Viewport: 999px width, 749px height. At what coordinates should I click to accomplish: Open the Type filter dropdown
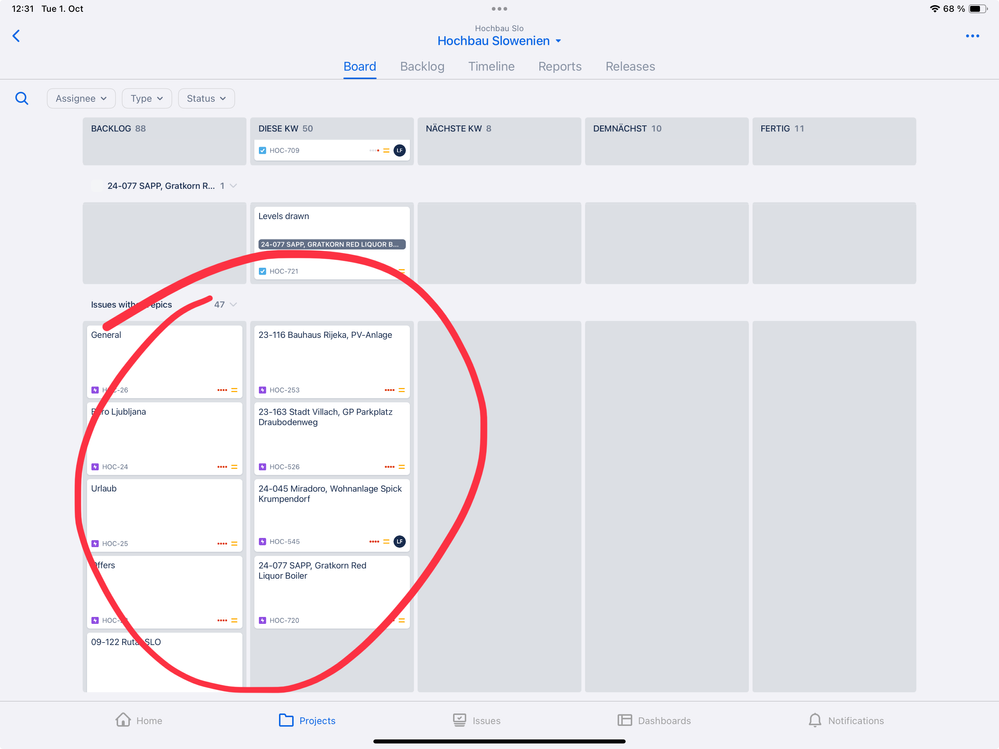click(147, 98)
